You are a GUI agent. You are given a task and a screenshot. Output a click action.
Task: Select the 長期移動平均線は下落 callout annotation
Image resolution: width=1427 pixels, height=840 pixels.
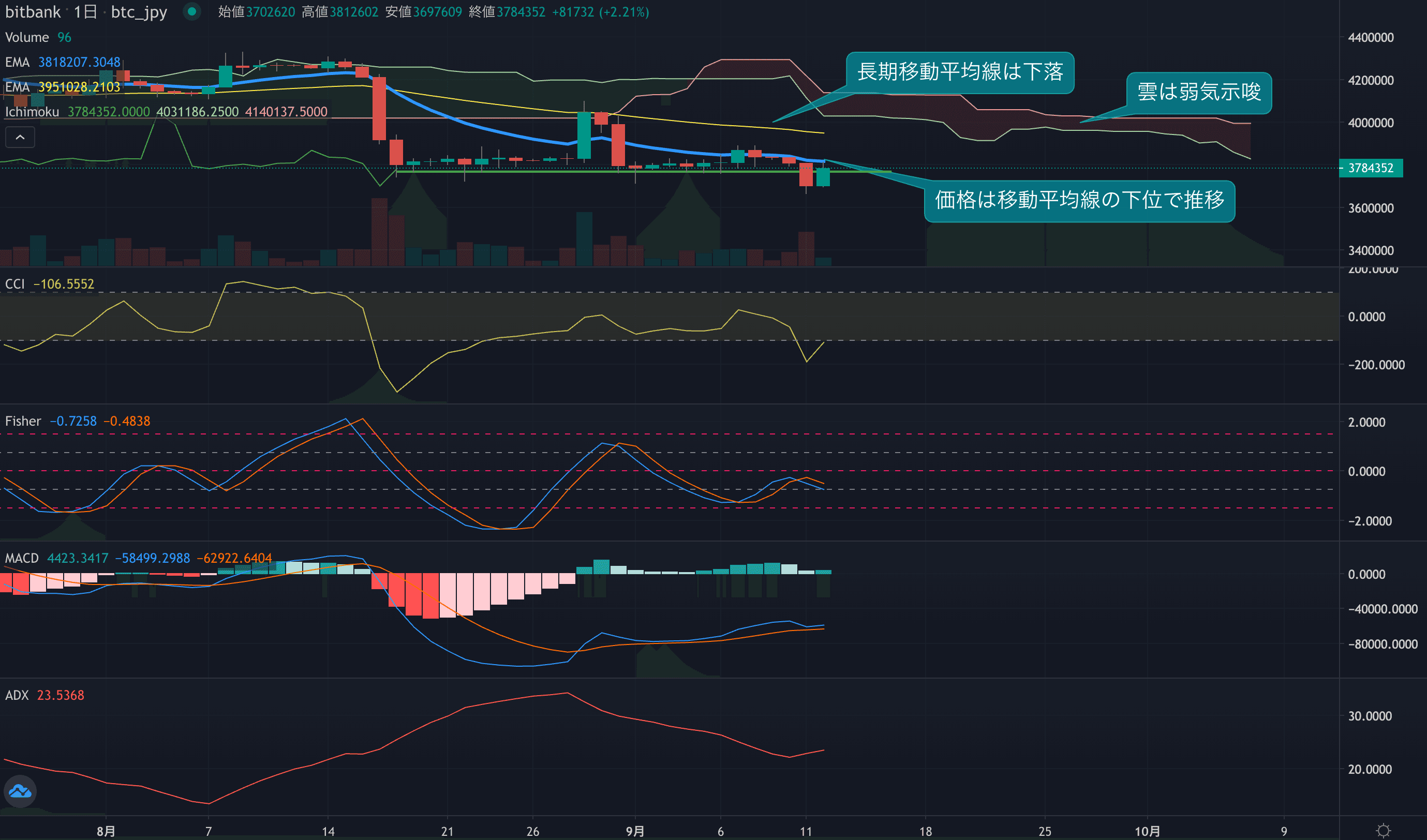pos(960,72)
